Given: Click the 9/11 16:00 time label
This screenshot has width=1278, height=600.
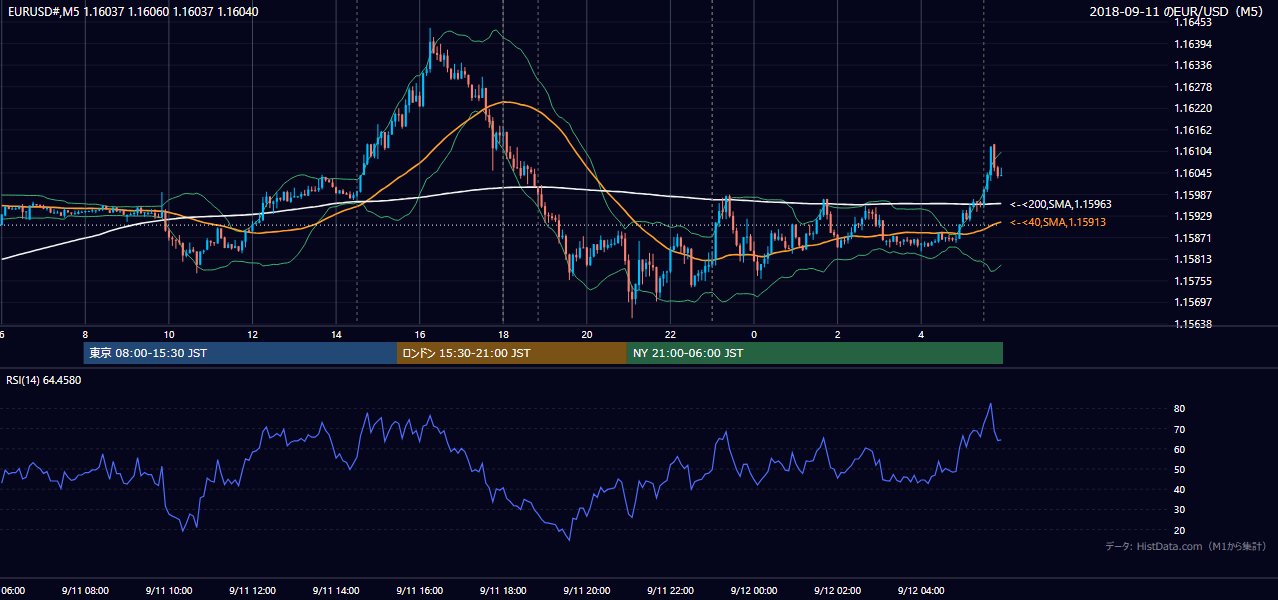Looking at the screenshot, I should (420, 591).
